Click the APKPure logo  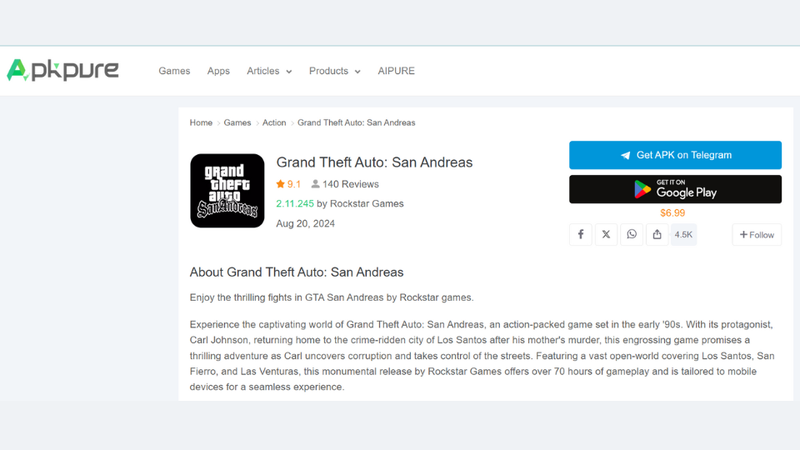[x=62, y=70]
